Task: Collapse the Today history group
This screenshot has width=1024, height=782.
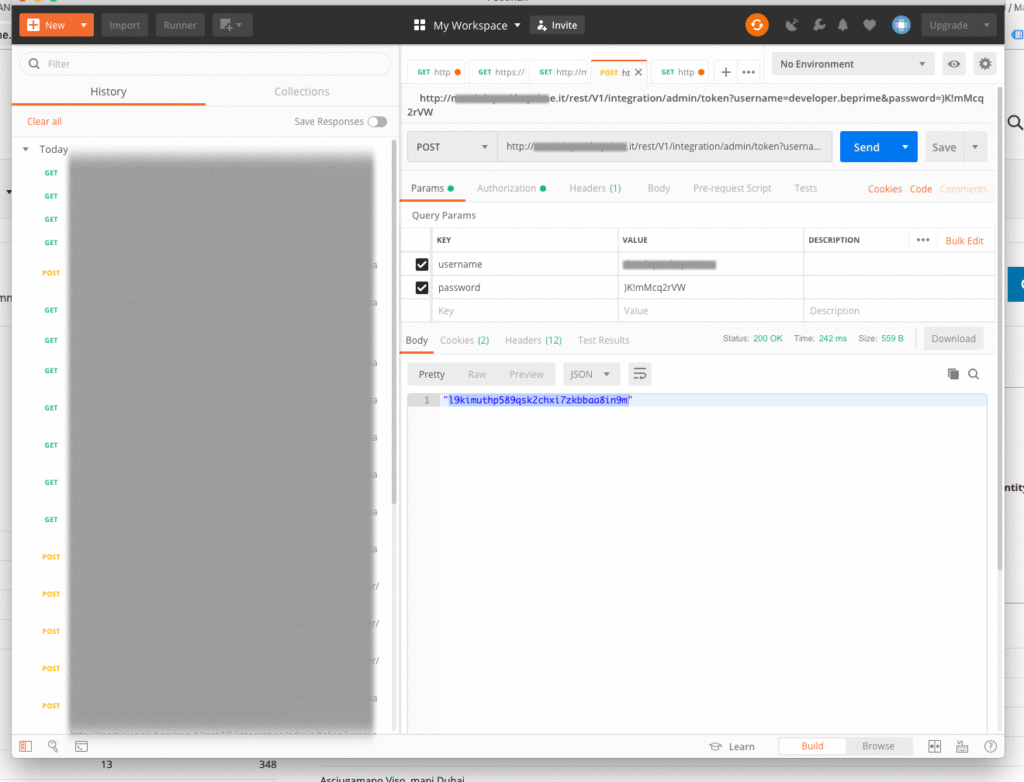Action: pyautogui.click(x=25, y=149)
